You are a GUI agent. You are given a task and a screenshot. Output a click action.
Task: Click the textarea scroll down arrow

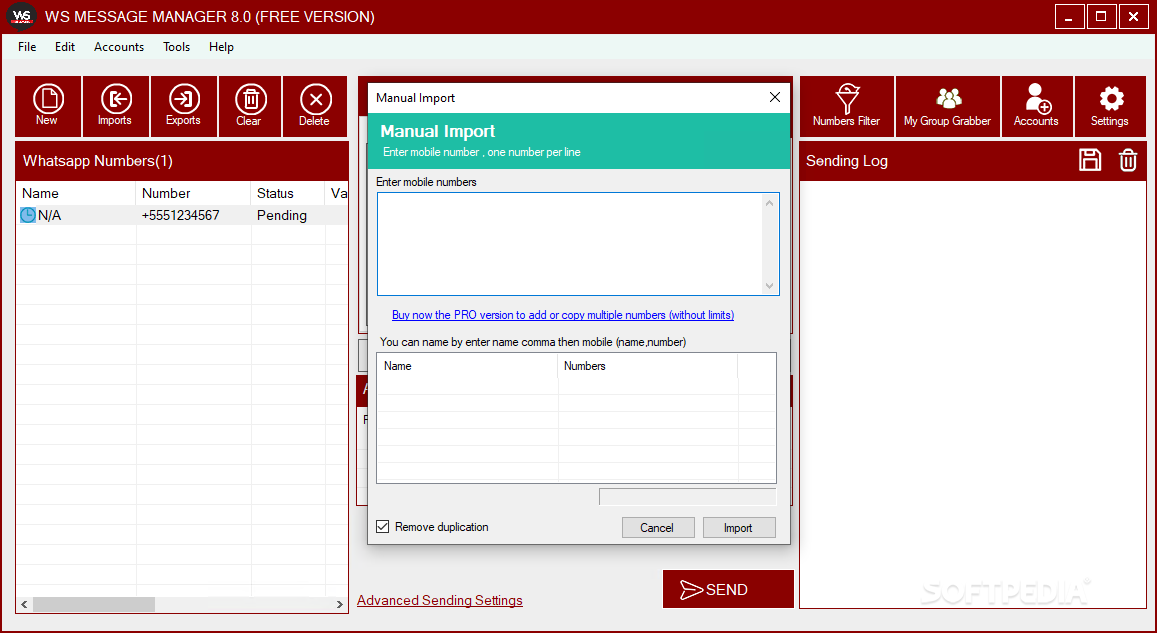(770, 286)
